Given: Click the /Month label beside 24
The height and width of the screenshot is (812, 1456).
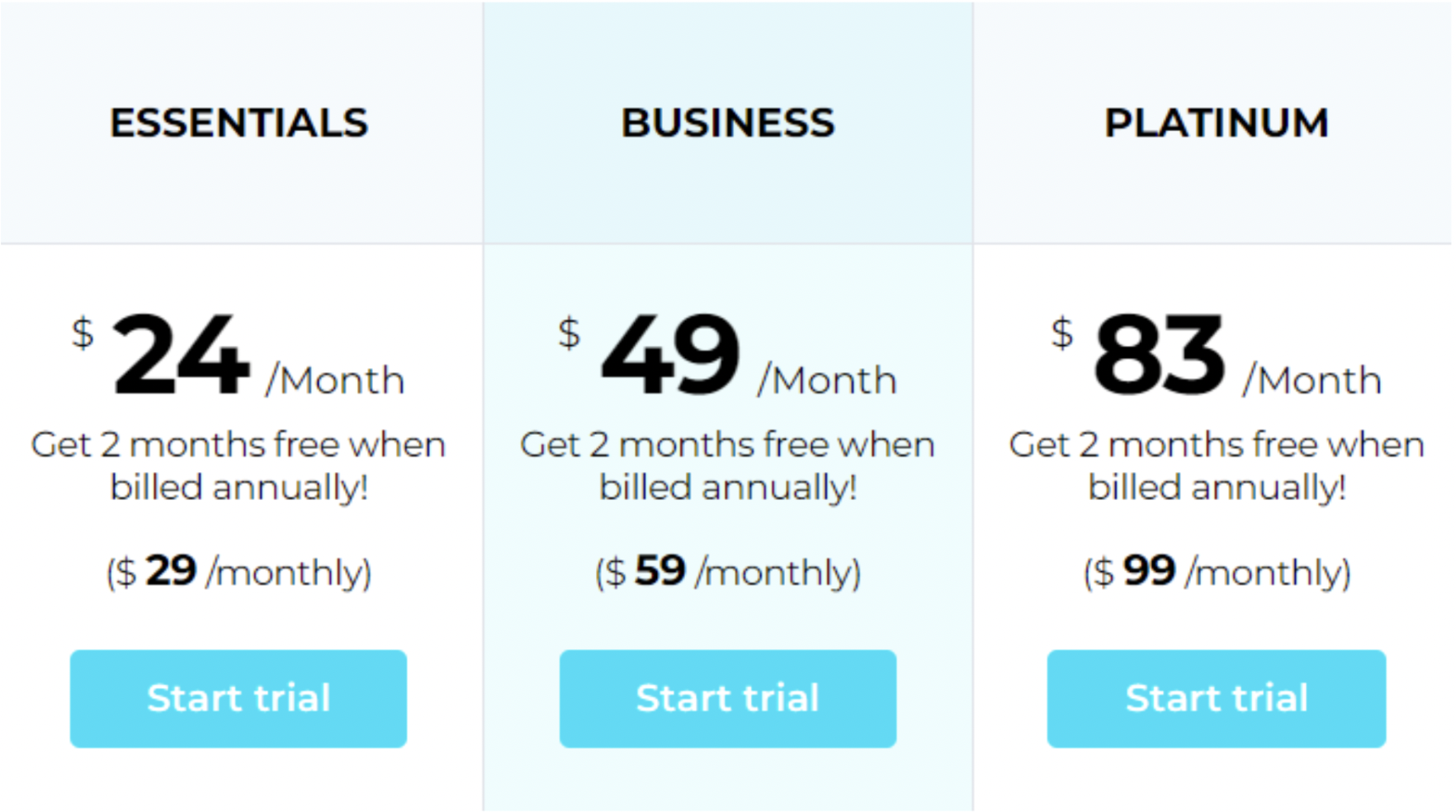Looking at the screenshot, I should 335,381.
